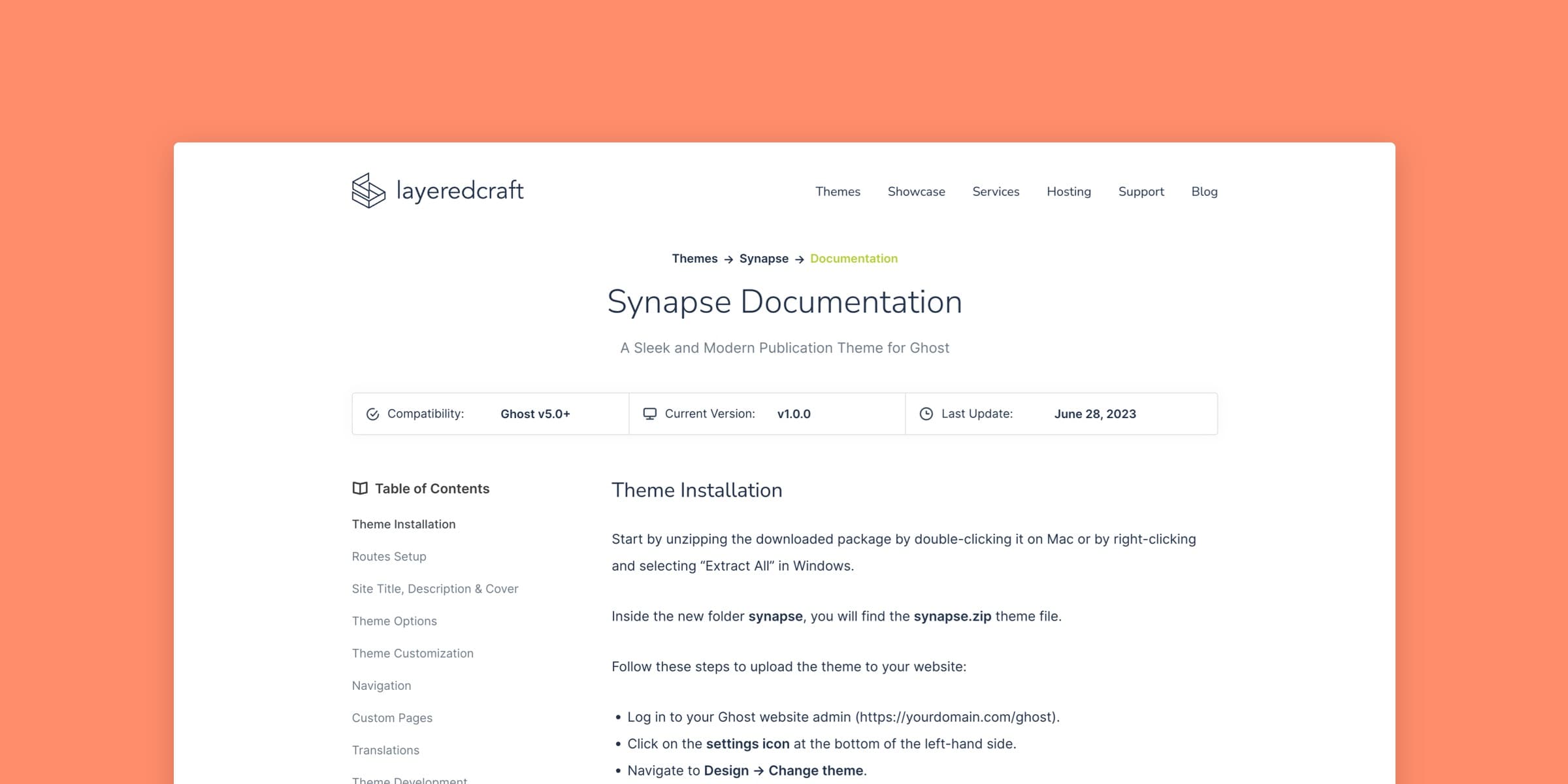Click the Last Update clock icon
The height and width of the screenshot is (784, 1568).
[x=926, y=414]
